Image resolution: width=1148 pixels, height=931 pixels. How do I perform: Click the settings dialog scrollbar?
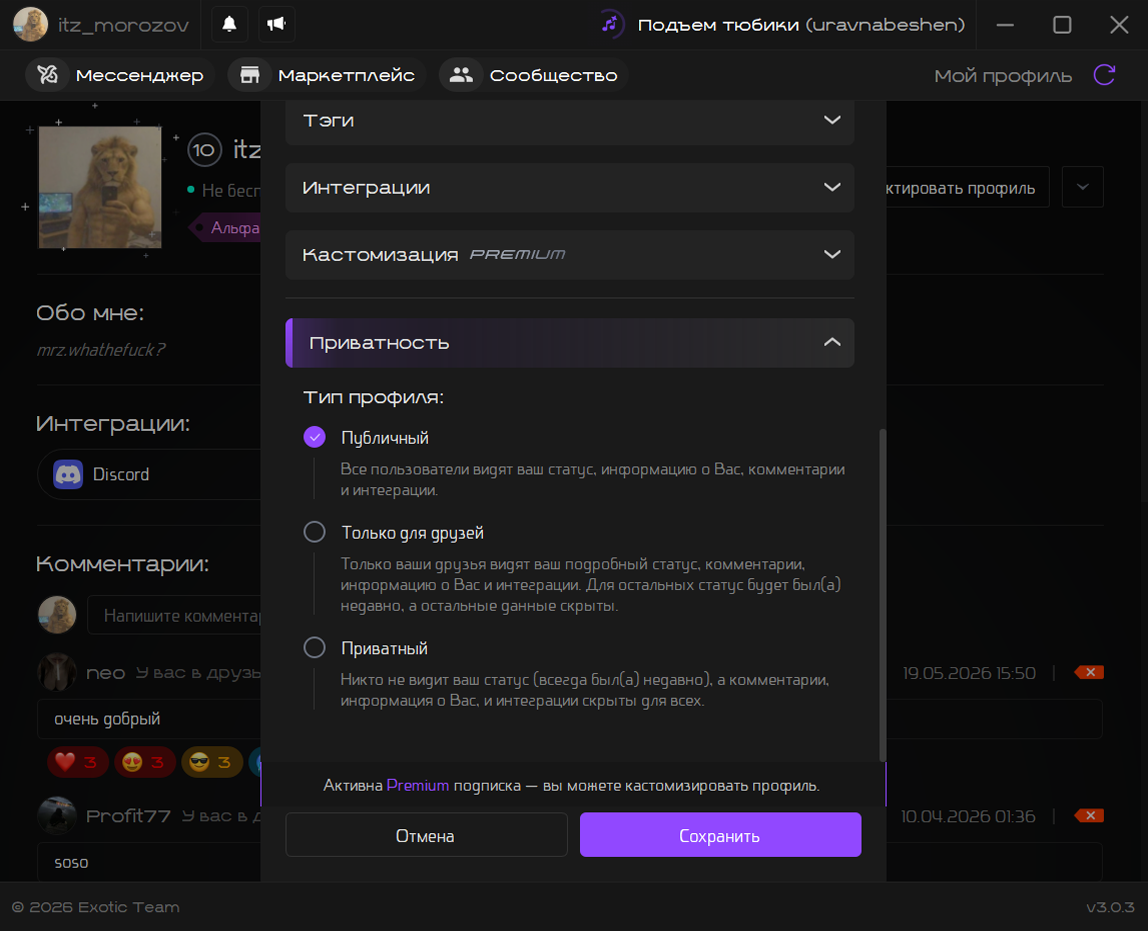pyautogui.click(x=882, y=595)
